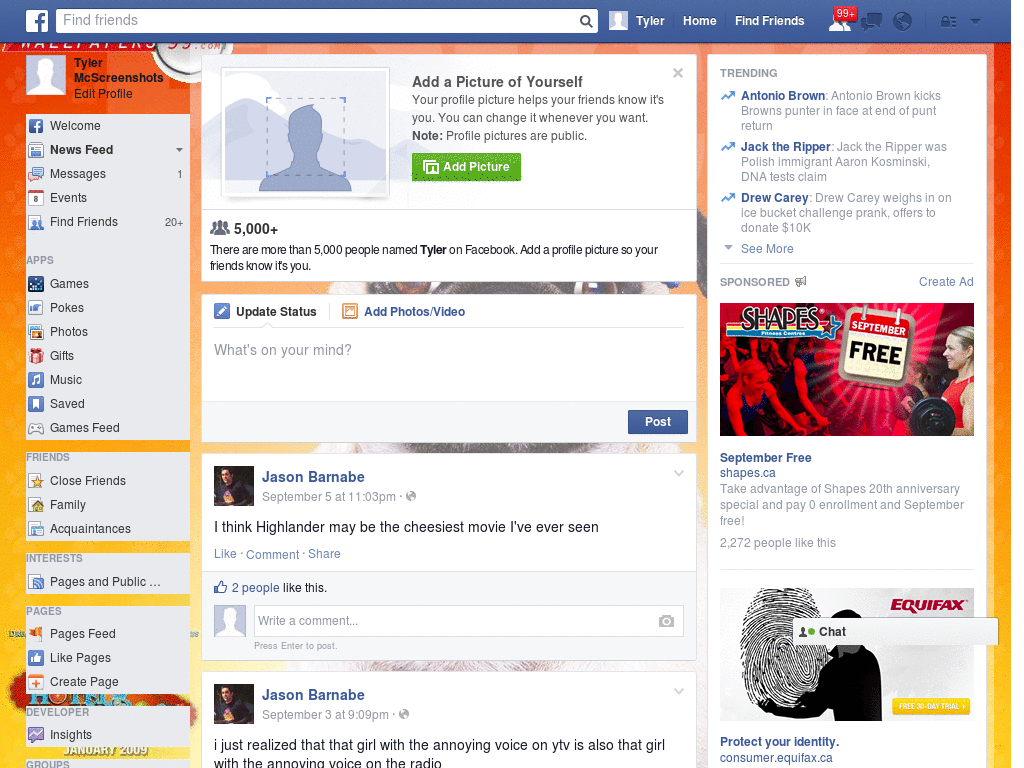Open privacy shortcuts lock icon

(948, 22)
